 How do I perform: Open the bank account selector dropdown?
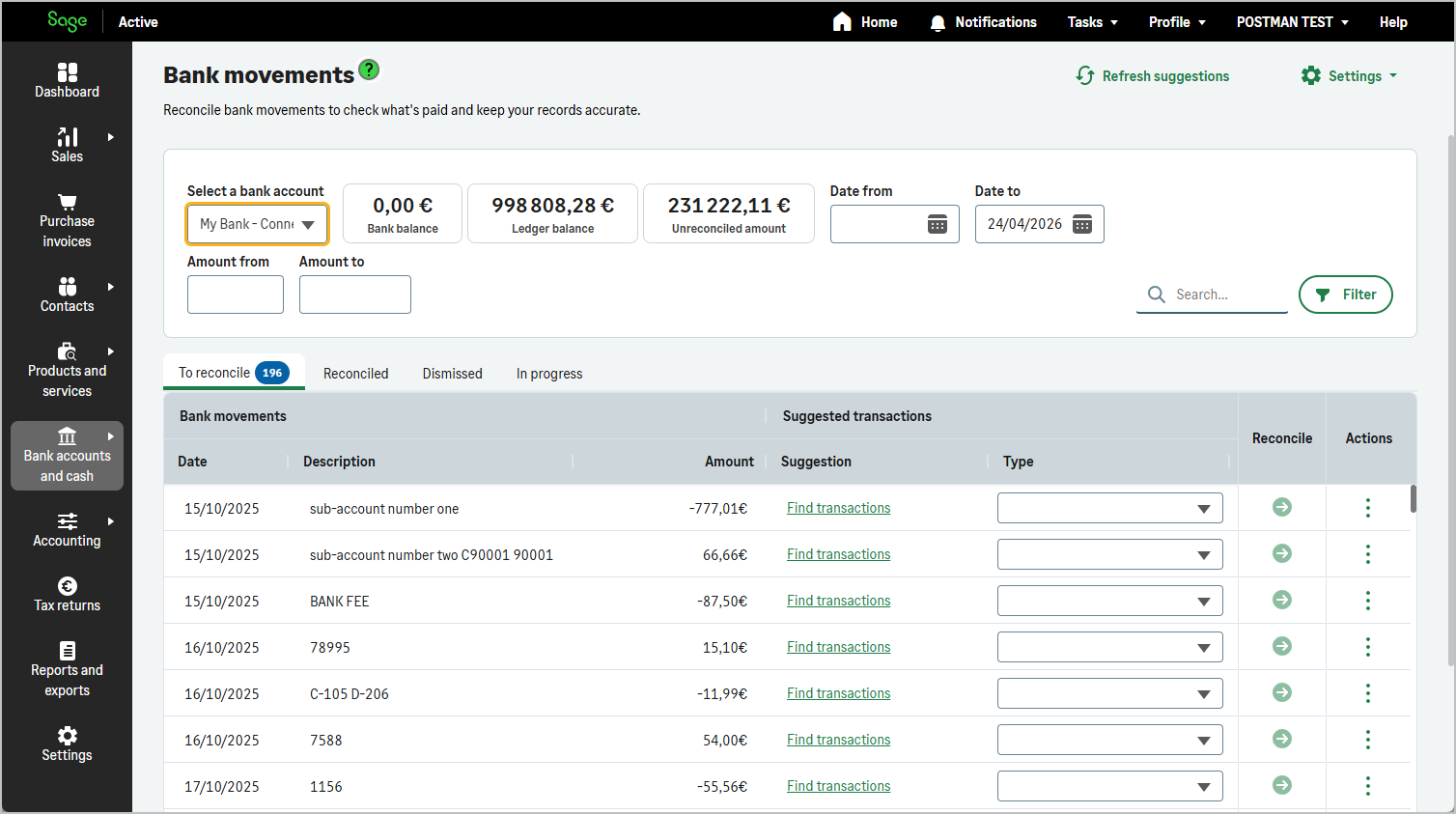pyautogui.click(x=258, y=224)
